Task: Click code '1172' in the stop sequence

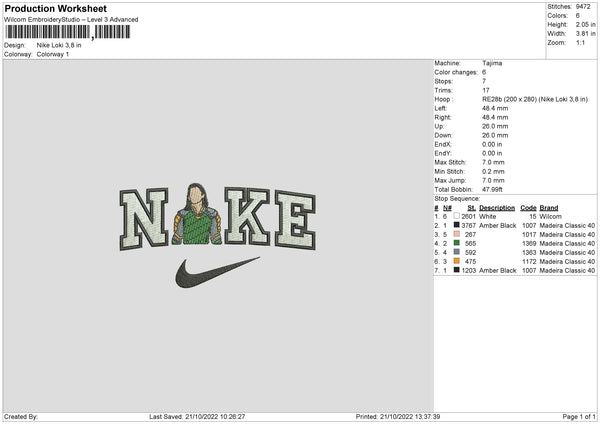Action: tap(529, 261)
